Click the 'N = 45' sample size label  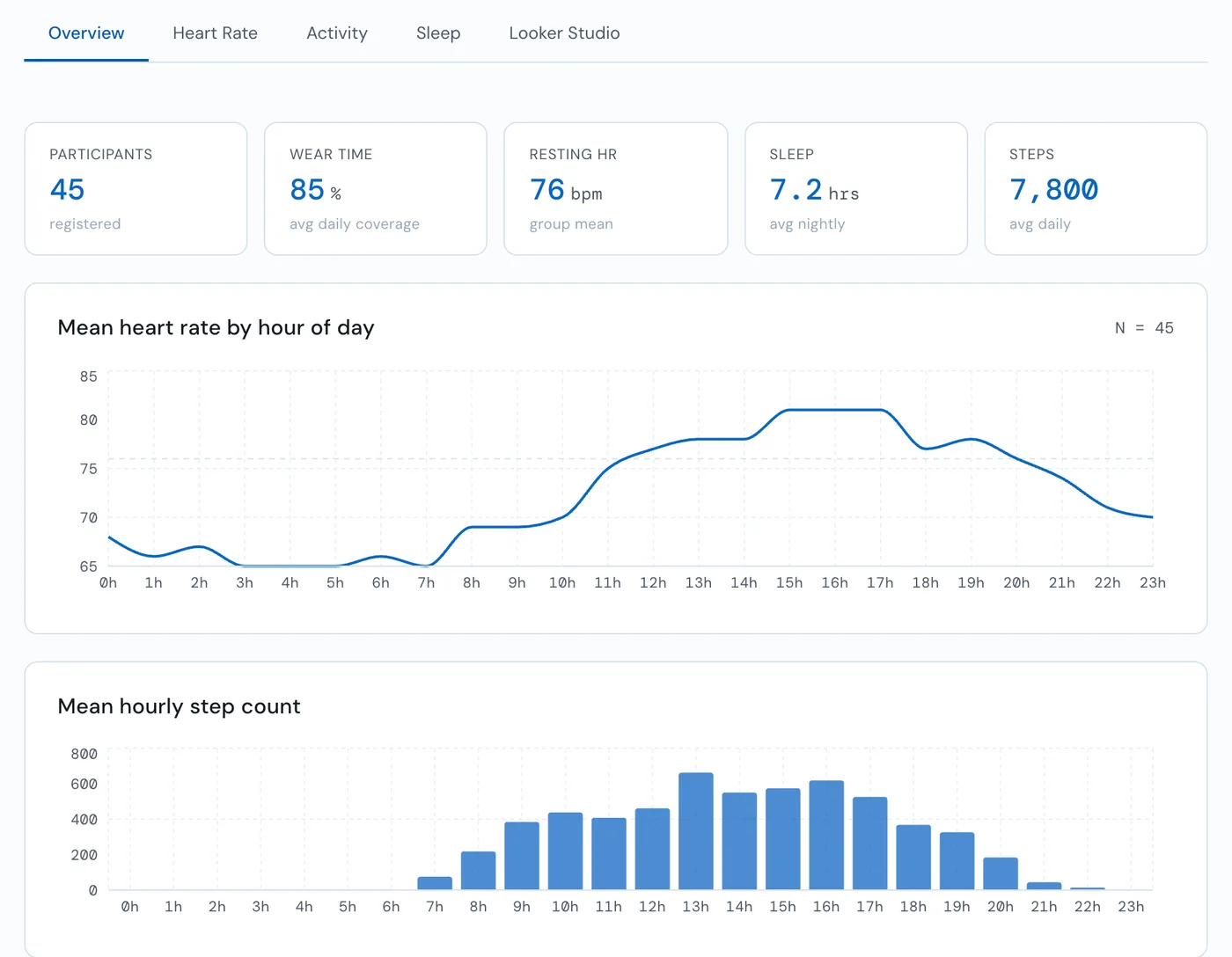(x=1144, y=328)
